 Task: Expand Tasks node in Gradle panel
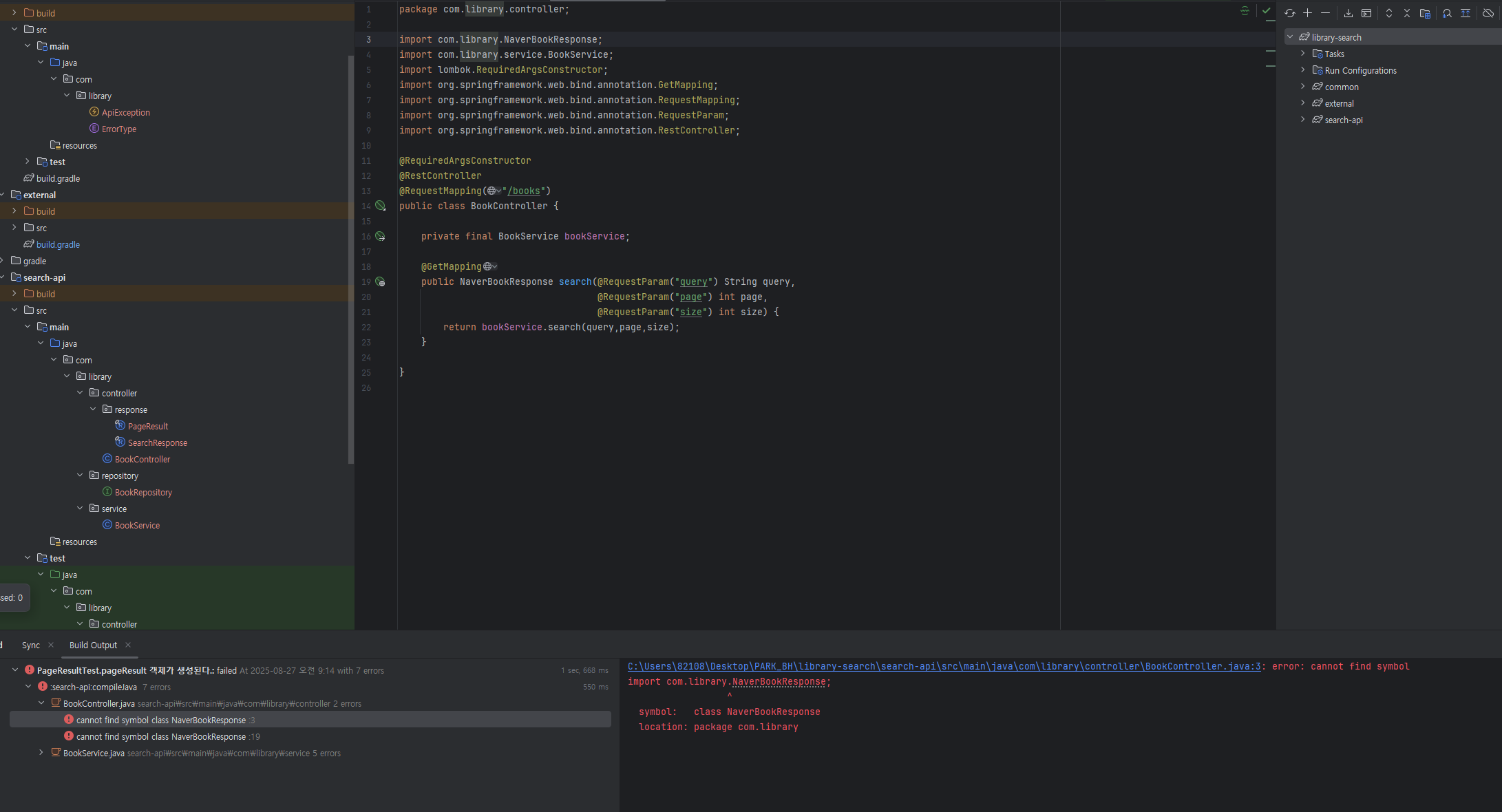[1302, 54]
